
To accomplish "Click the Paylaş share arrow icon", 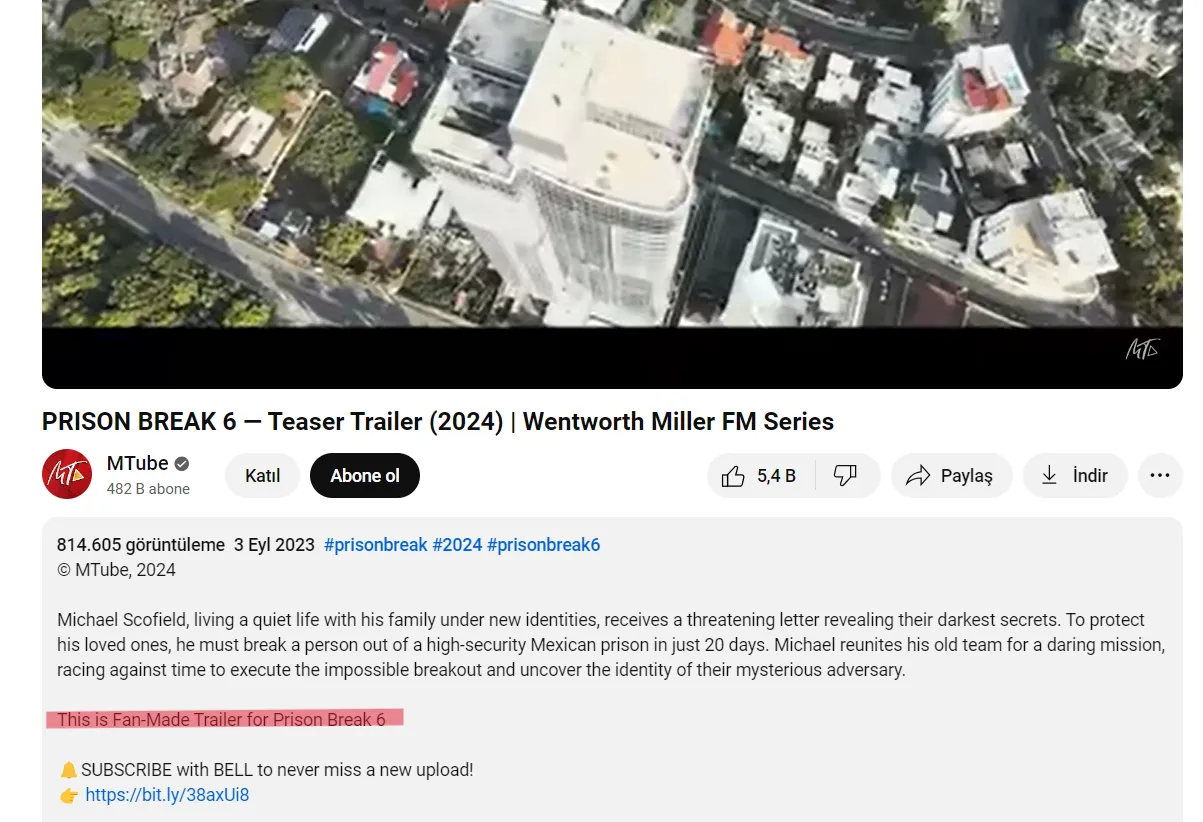I will (x=917, y=476).
